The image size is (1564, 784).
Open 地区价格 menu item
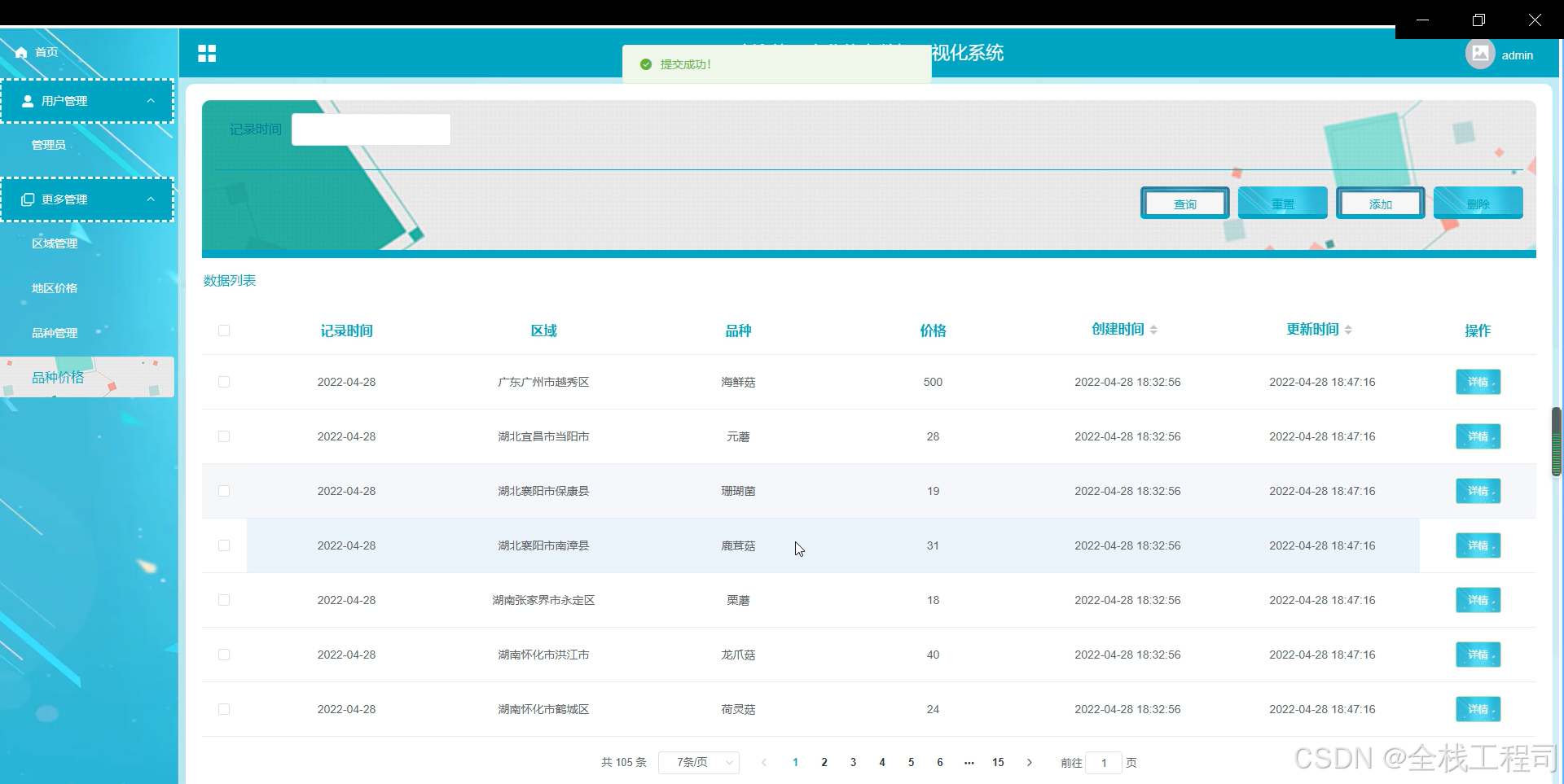point(55,288)
